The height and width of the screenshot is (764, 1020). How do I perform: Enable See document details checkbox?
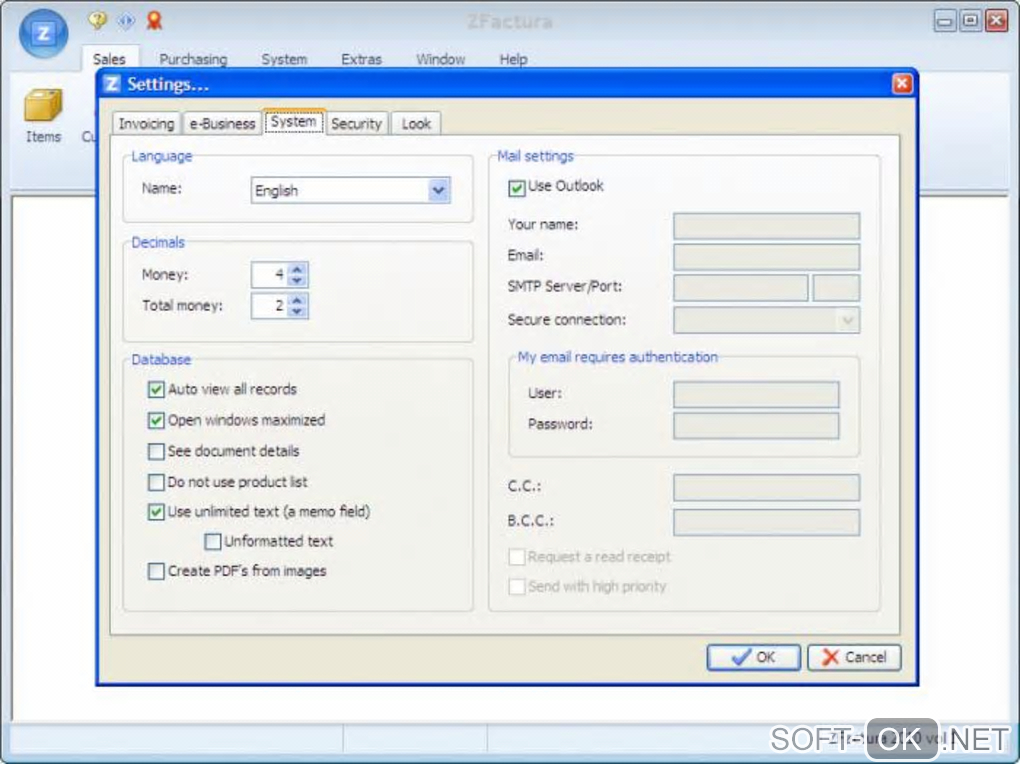155,452
